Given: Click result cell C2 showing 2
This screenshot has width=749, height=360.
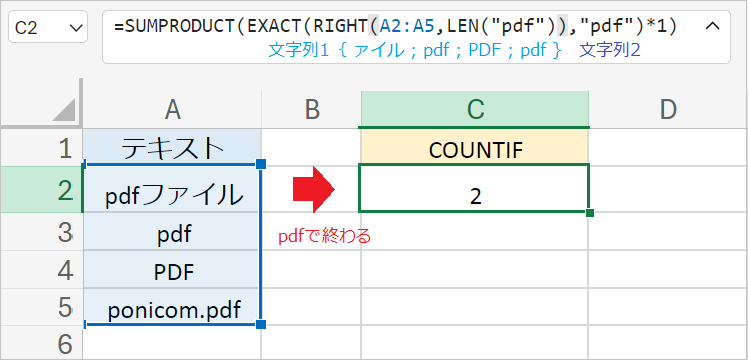Looking at the screenshot, I should (x=475, y=189).
